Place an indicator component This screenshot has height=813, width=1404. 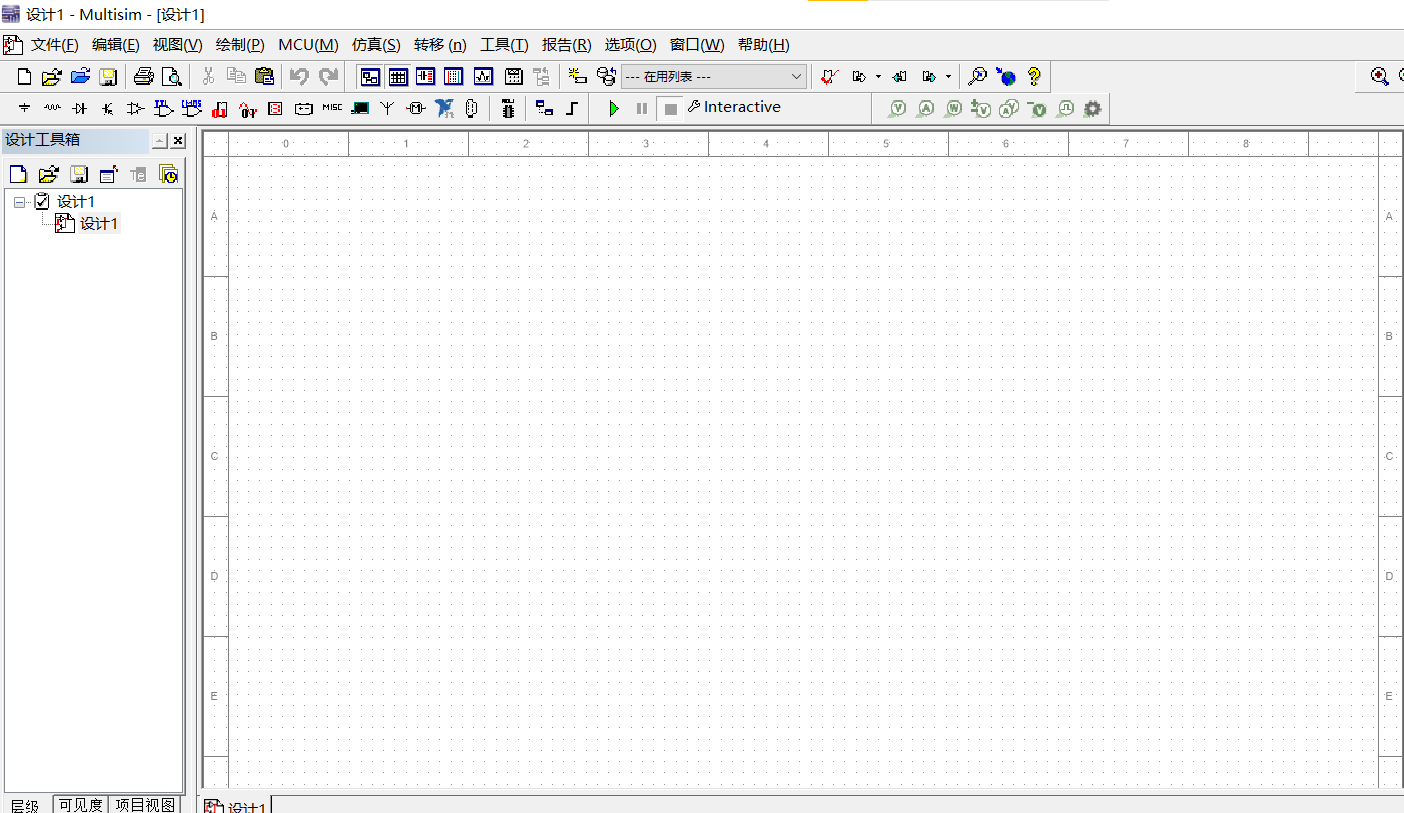(x=275, y=108)
